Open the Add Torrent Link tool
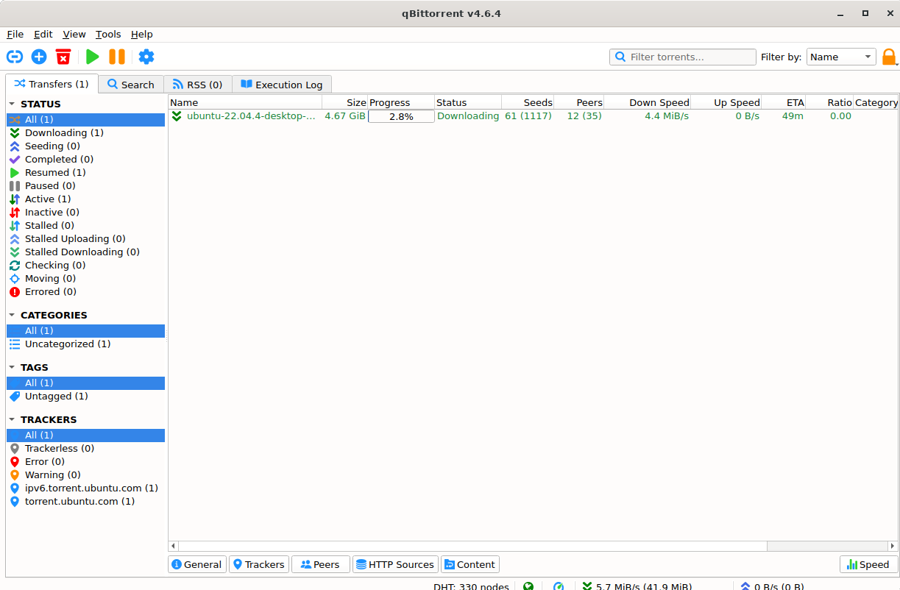The height and width of the screenshot is (590, 900). click(14, 57)
